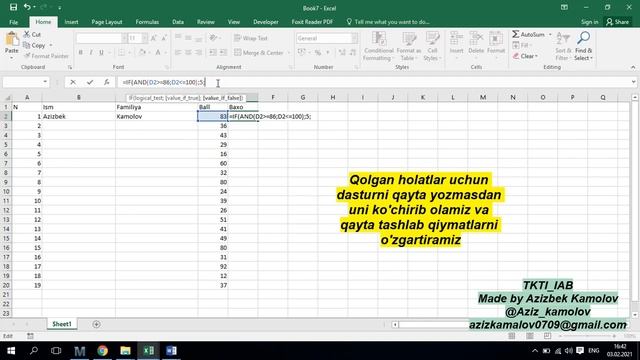640x360 pixels.
Task: Cancel formula entry with the X icon
Action: [x=73, y=82]
